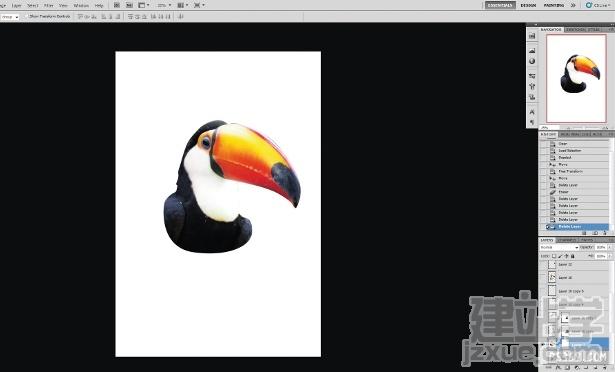Switch to the Design workspace
This screenshot has height=372, width=615.
click(x=528, y=5)
